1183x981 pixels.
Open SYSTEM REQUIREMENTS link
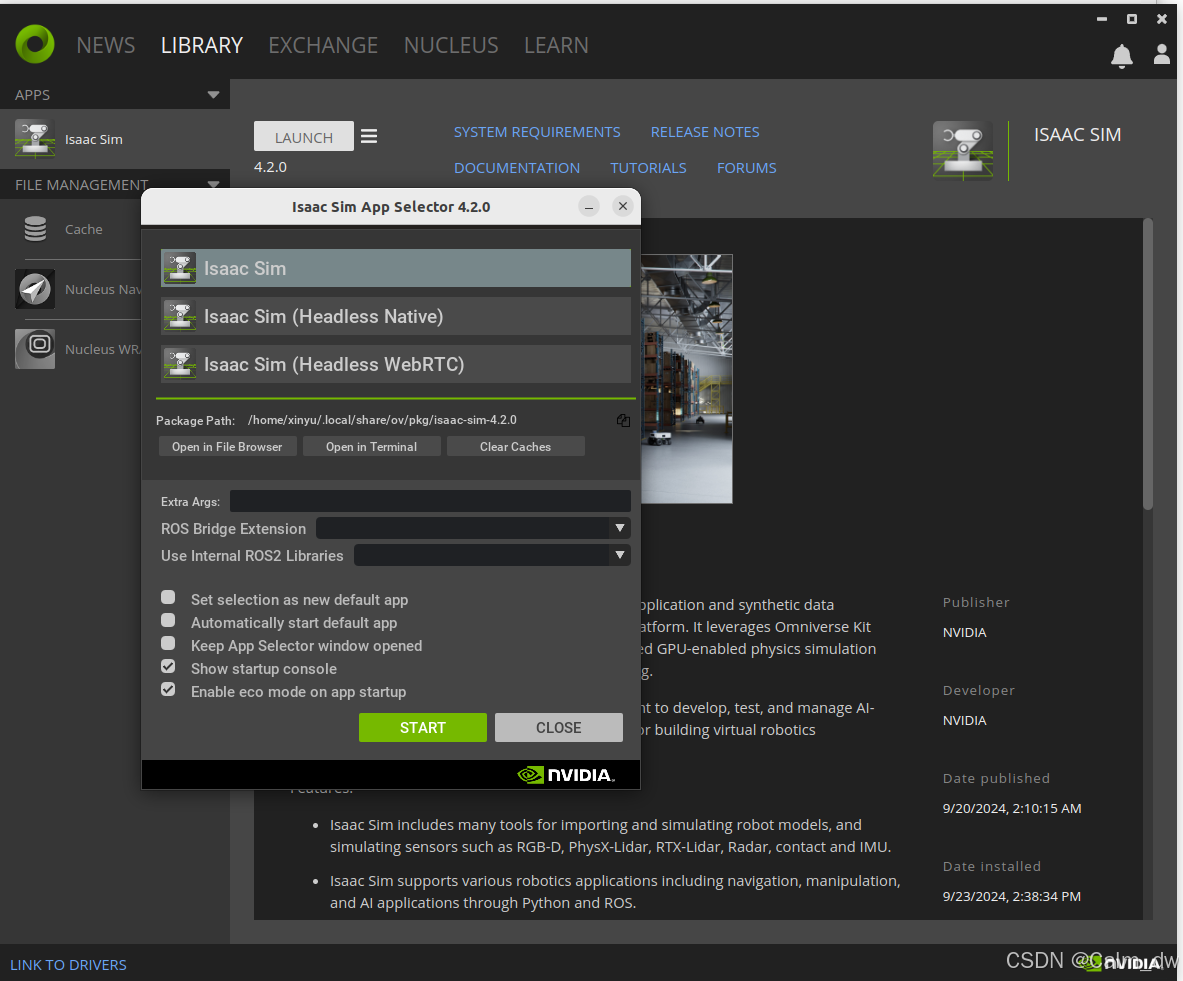pos(537,132)
